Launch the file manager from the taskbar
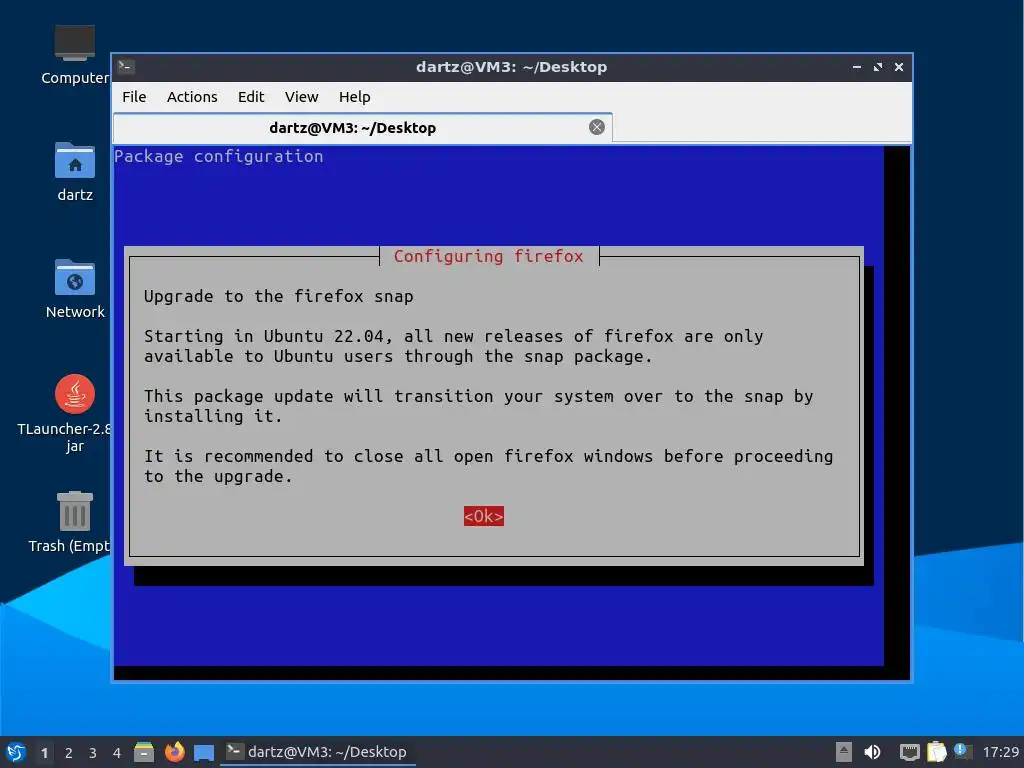1024x768 pixels. click(x=144, y=752)
